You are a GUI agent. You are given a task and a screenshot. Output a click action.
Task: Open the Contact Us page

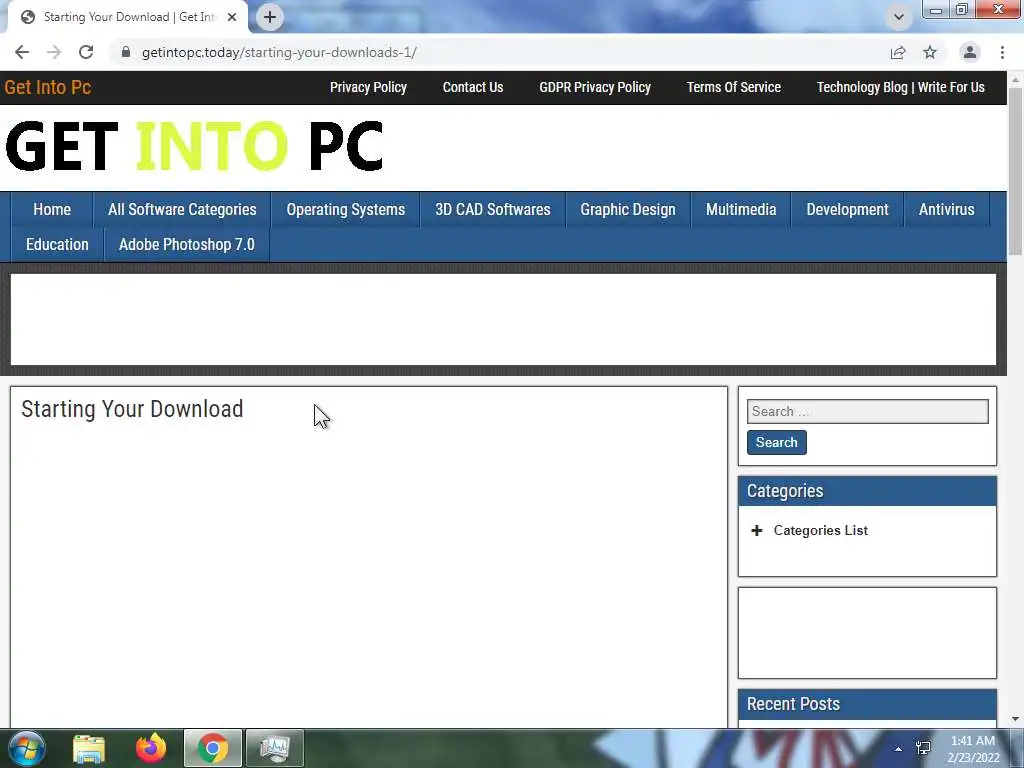pos(473,88)
